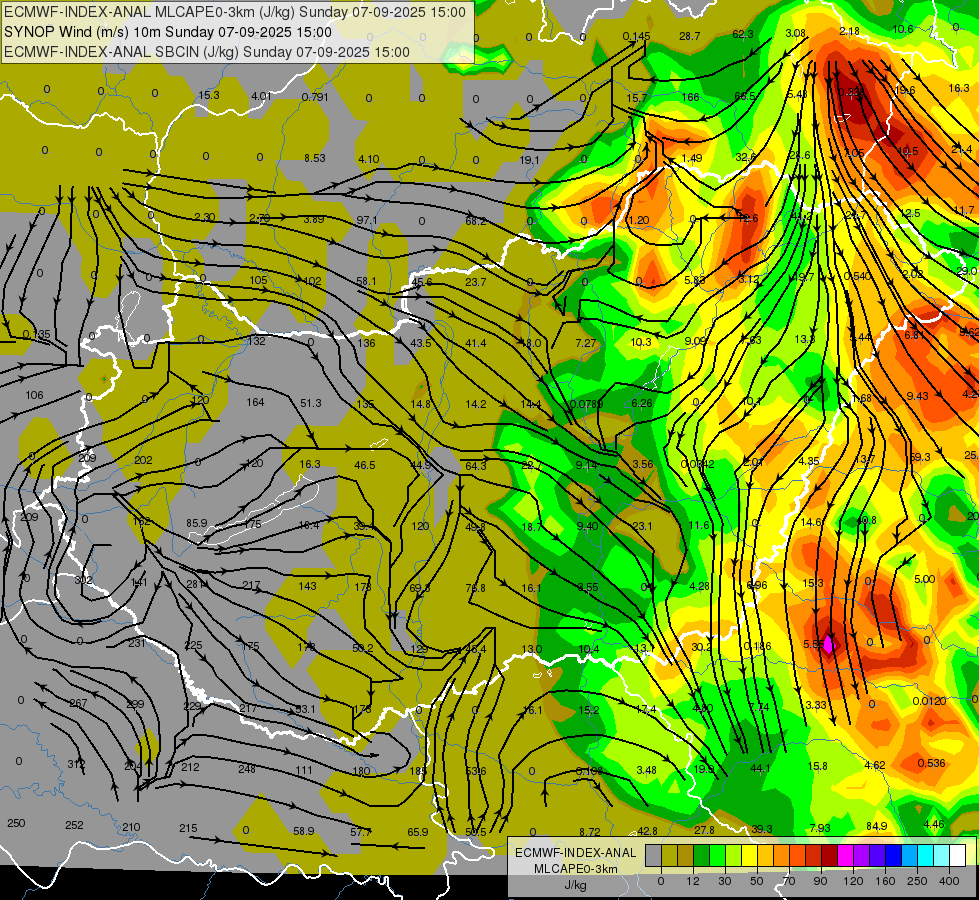Click the map value 252
Viewport: 979px width, 900px height.
(x=74, y=824)
